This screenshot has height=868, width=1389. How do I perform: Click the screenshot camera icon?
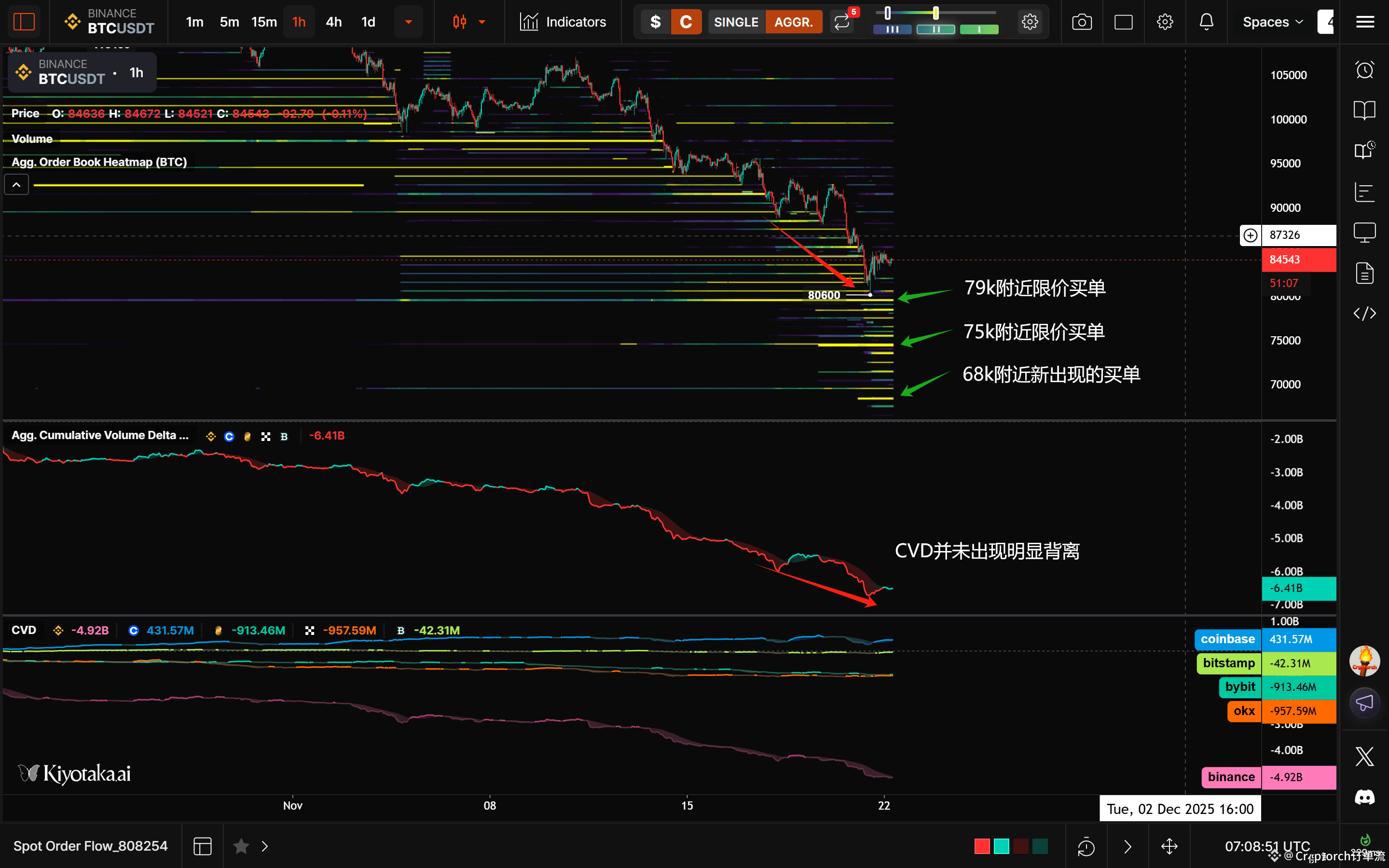tap(1081, 22)
